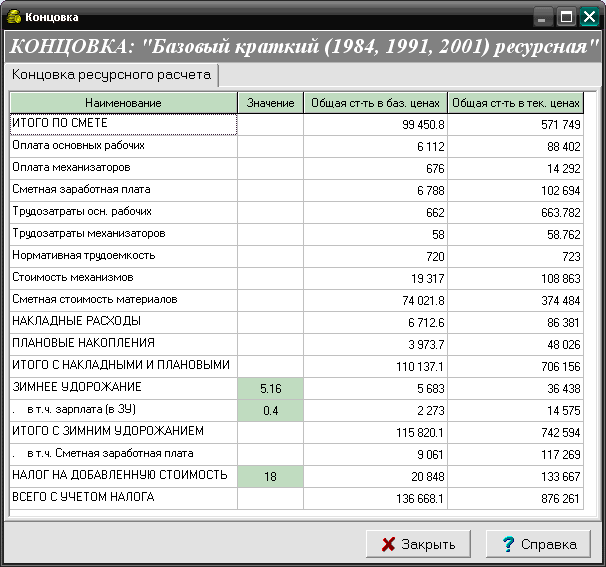This screenshot has width=606, height=567.
Task: Click current price cell 102 694
Action: (516, 191)
